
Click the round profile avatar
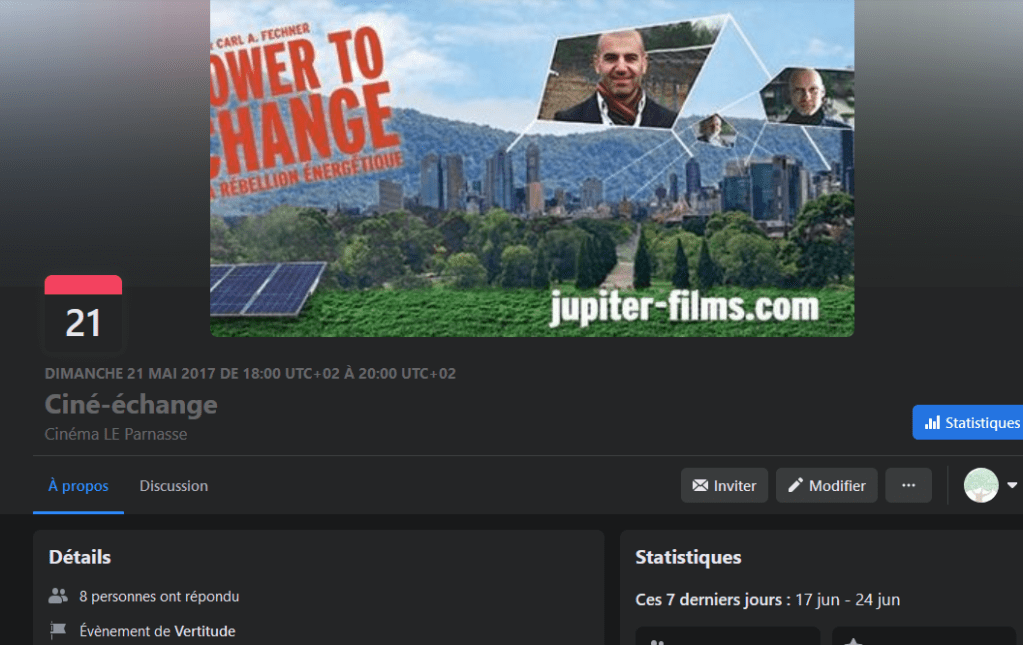pyautogui.click(x=981, y=485)
